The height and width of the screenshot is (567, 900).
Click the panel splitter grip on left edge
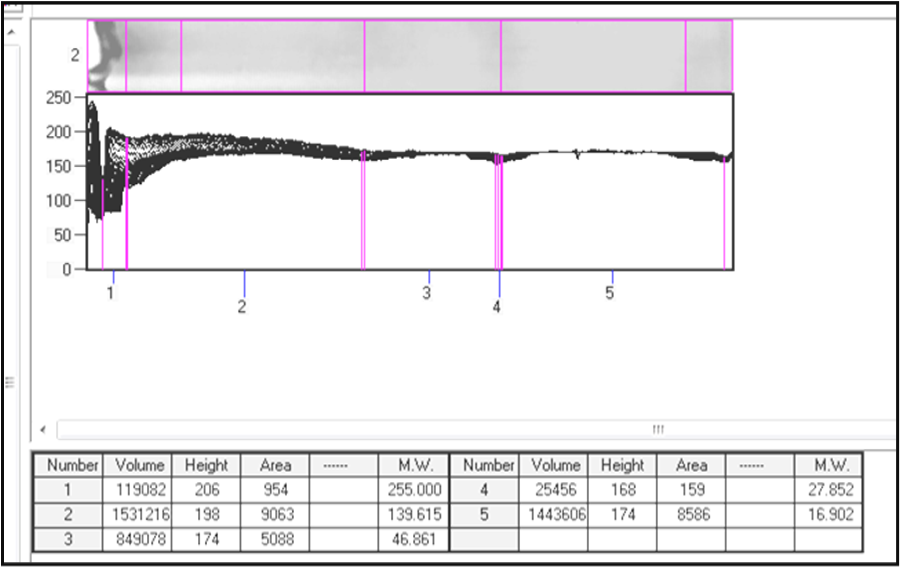[x=10, y=382]
